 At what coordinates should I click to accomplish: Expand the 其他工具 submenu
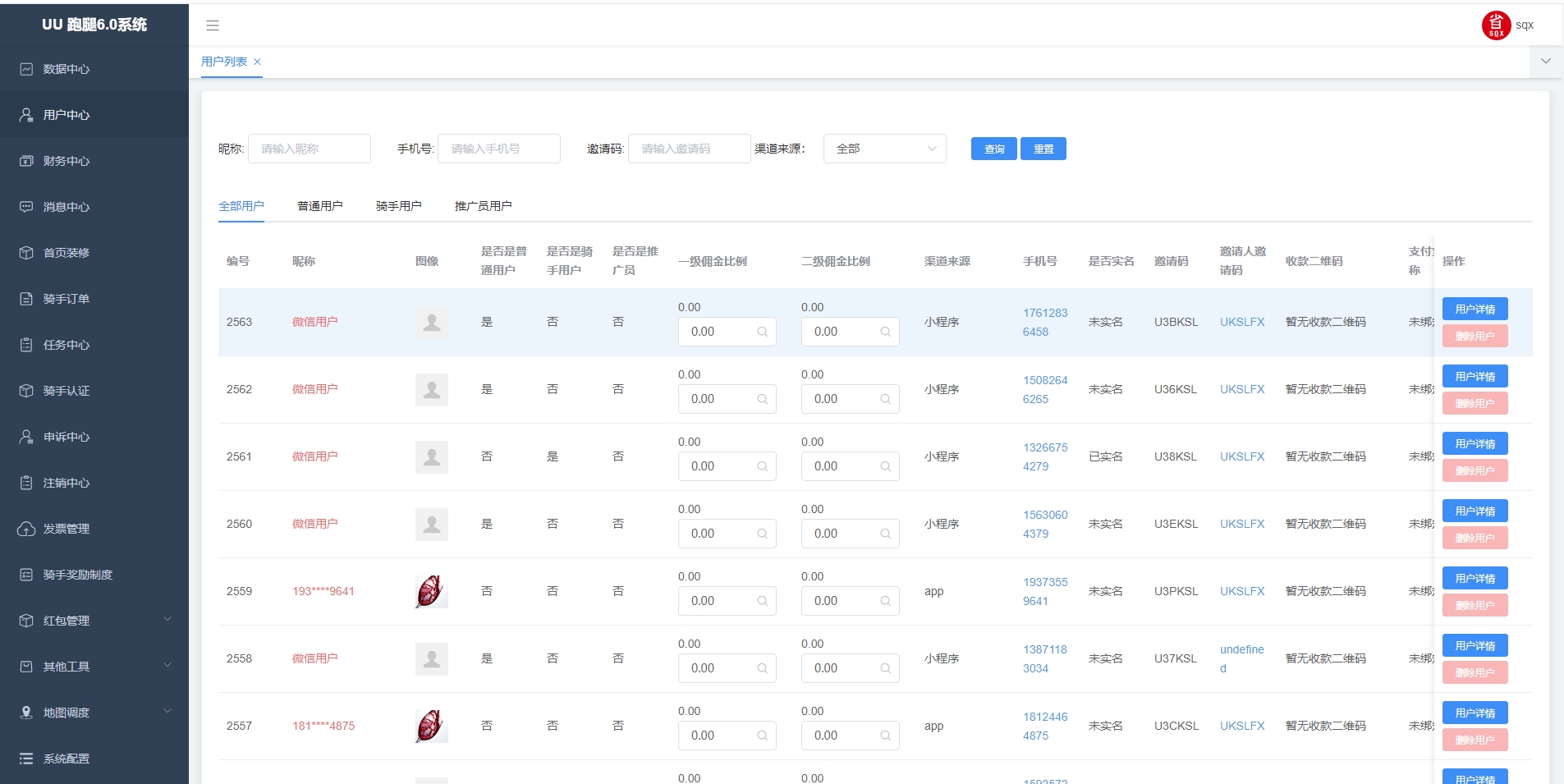(66, 667)
